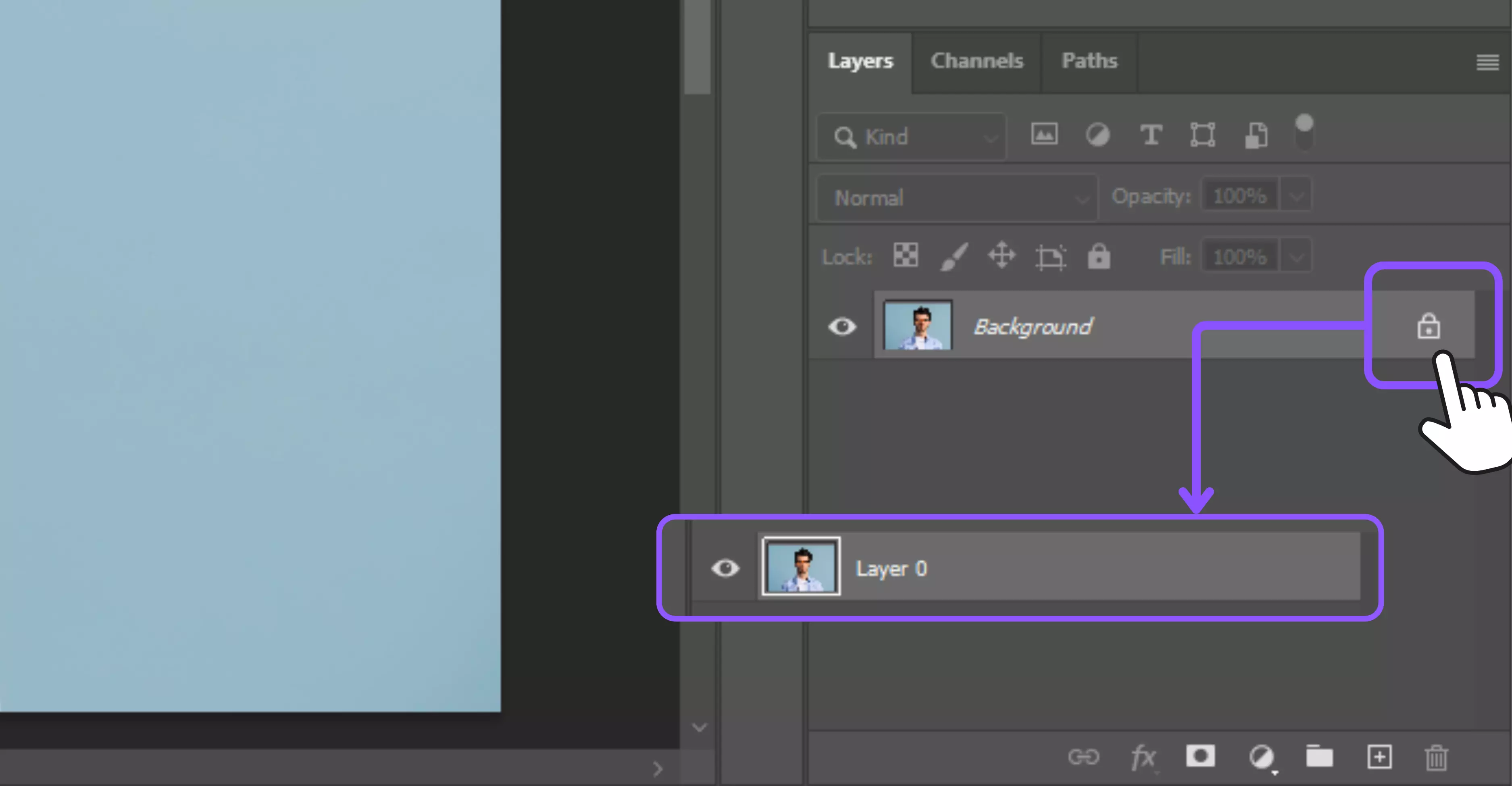Prevent auto-nesting into artboards
This screenshot has height=786, width=1512.
(x=1050, y=257)
